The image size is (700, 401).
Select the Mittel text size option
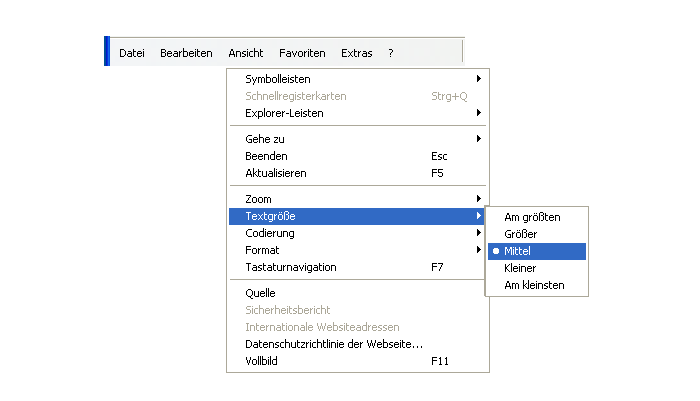click(537, 251)
